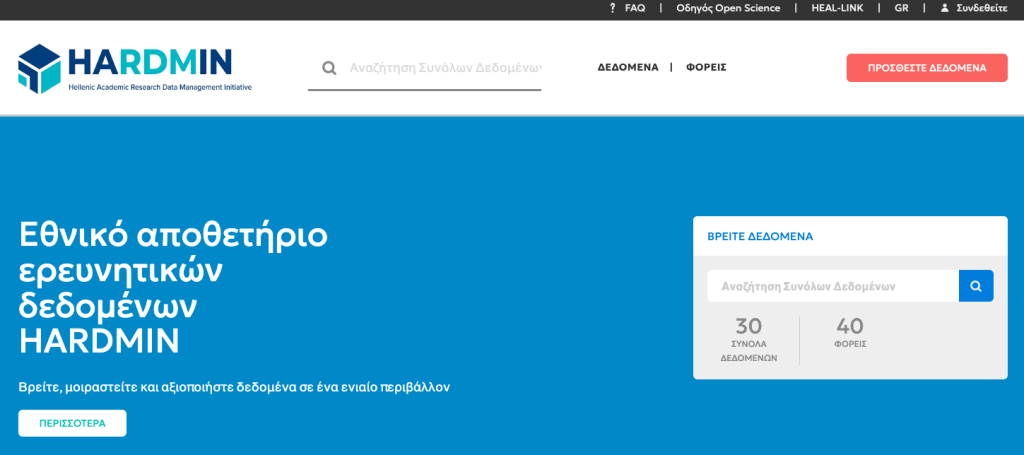Viewport: 1024px width, 455px height.
Task: Focus the header dataset search field
Action: 444,68
